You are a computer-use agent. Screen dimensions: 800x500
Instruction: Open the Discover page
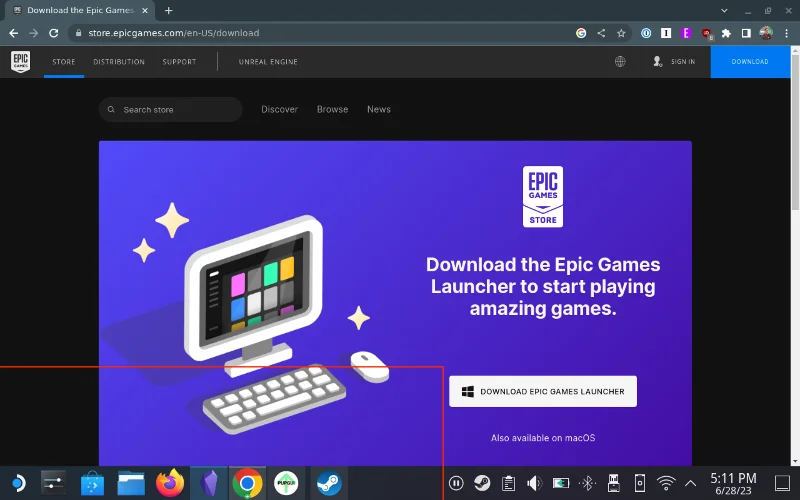pyautogui.click(x=280, y=109)
